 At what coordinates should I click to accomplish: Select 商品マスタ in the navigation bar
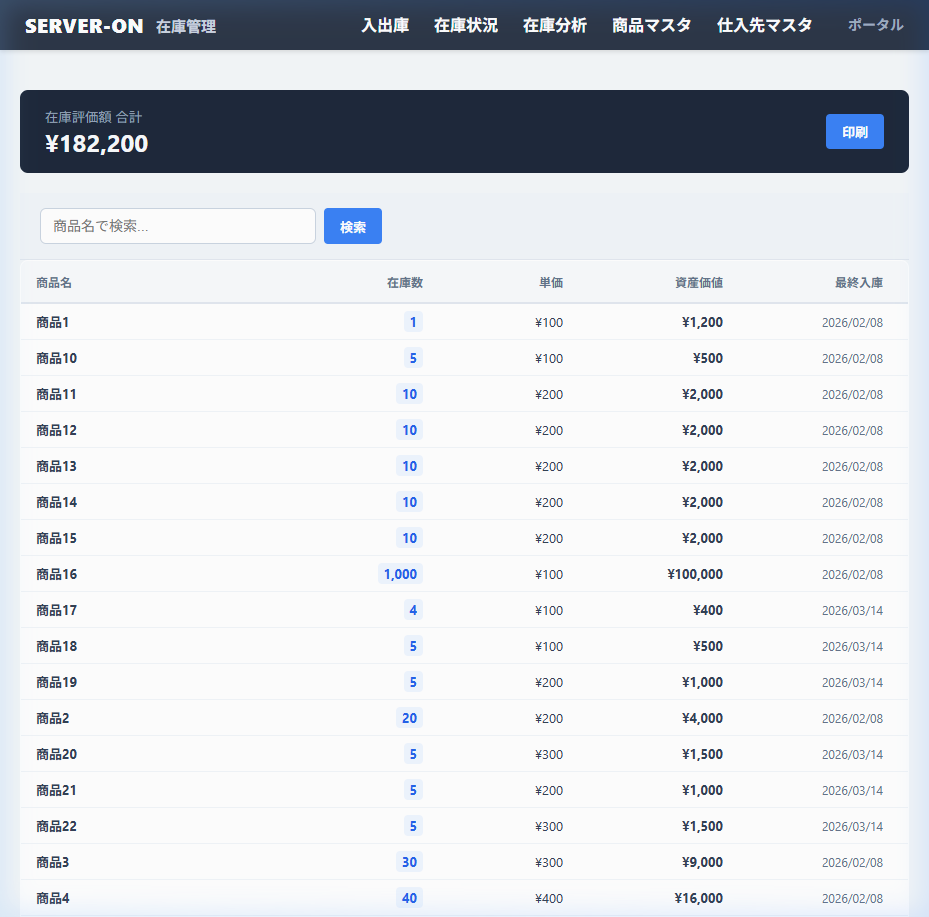[651, 26]
